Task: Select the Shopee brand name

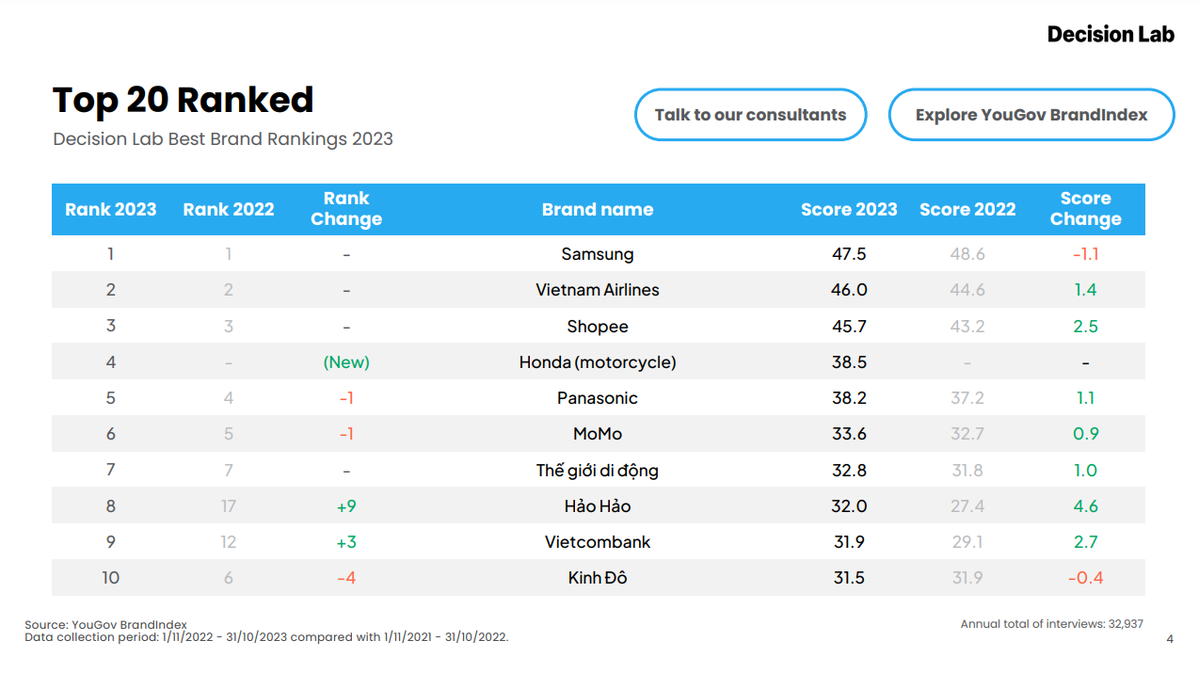Action: click(597, 326)
